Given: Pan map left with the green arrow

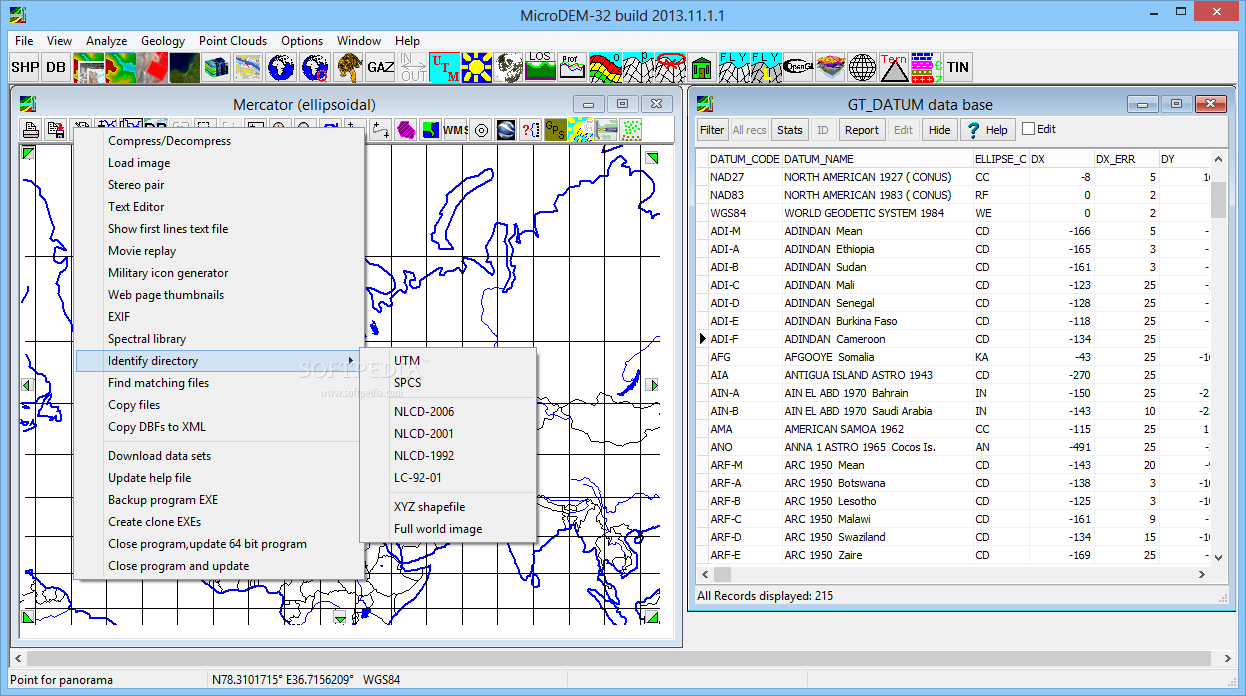Looking at the screenshot, I should 27,385.
